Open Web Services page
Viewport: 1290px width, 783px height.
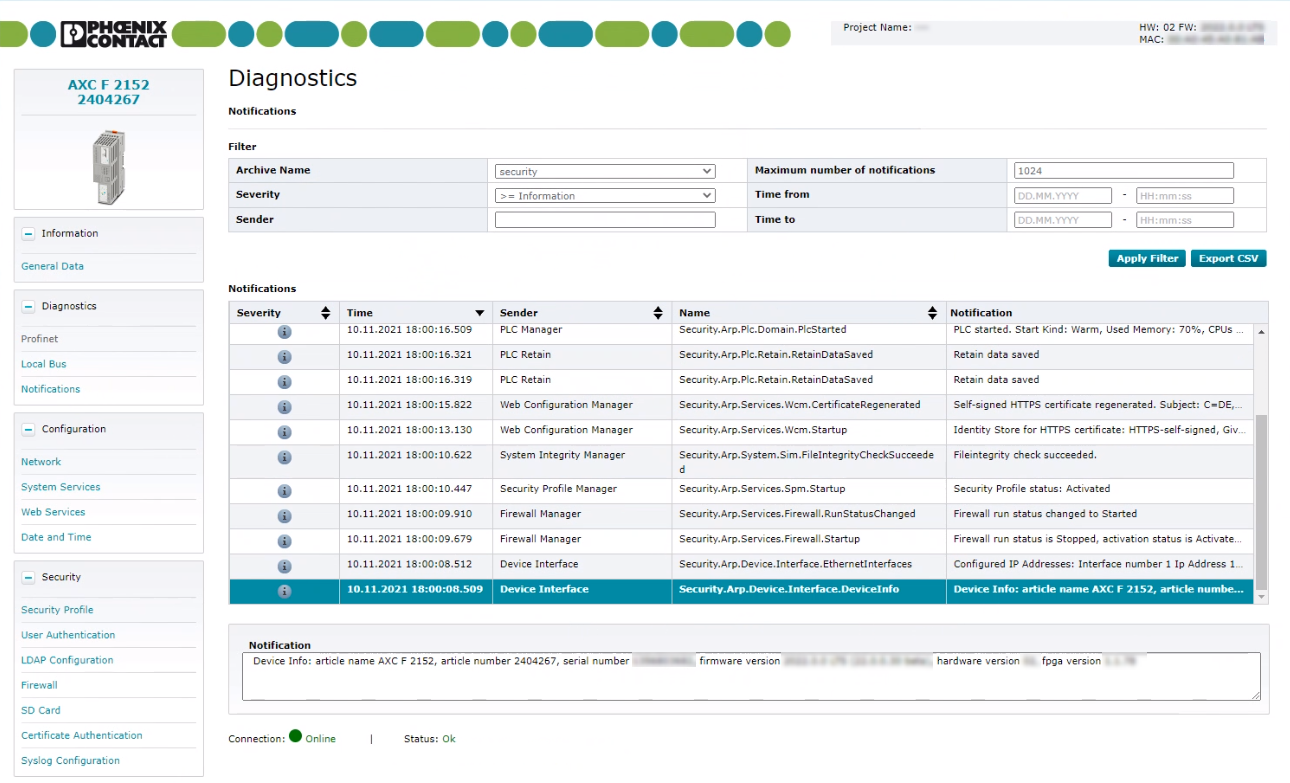click(x=53, y=512)
